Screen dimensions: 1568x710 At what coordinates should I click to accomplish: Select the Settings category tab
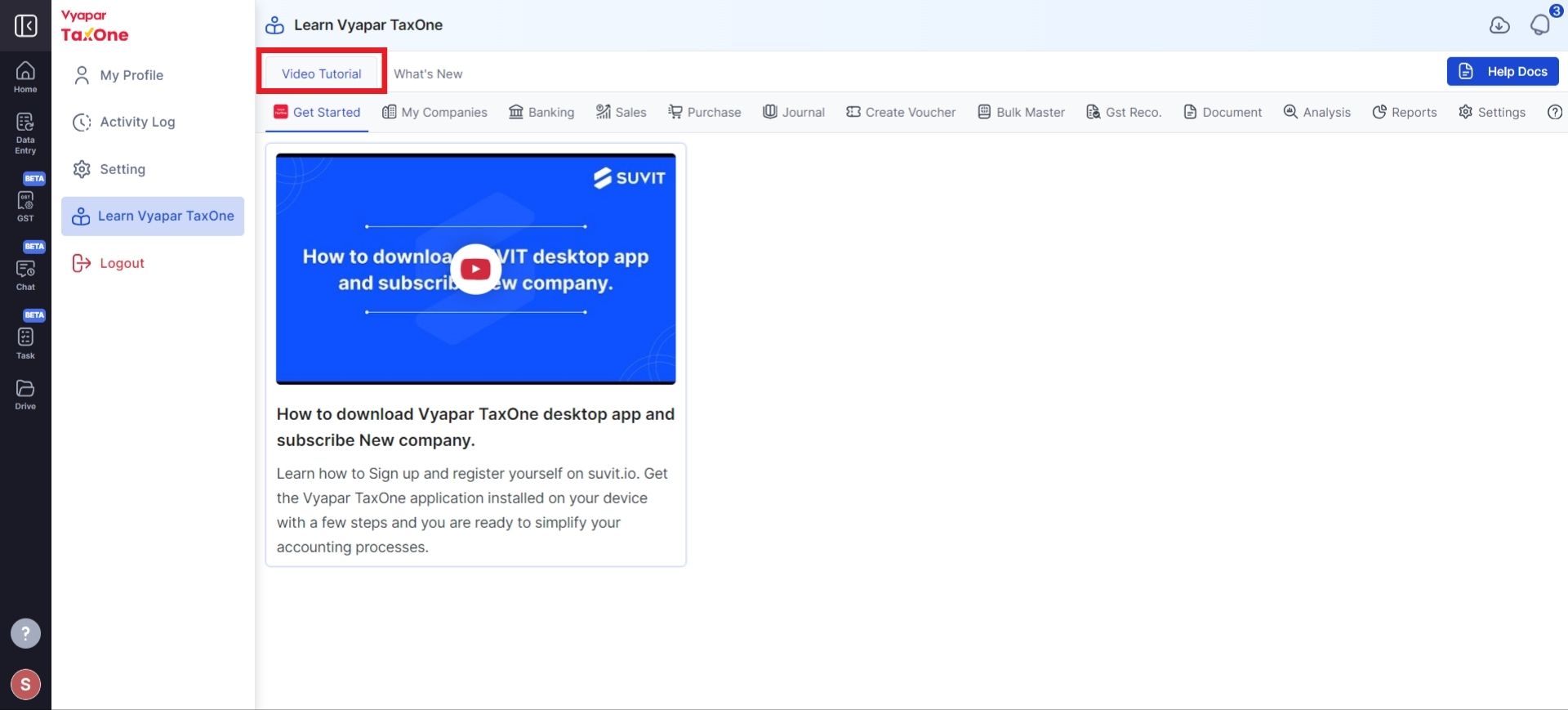(1492, 112)
